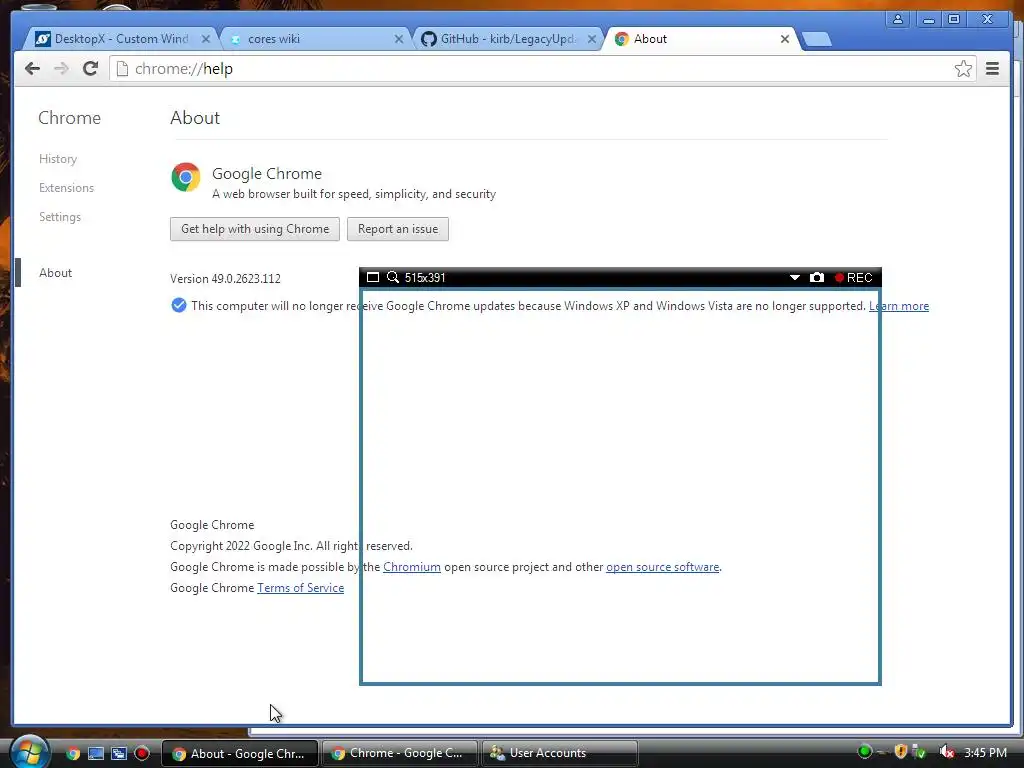Click the red record quick launch icon
Screen dimensions: 1024x768
click(142, 754)
